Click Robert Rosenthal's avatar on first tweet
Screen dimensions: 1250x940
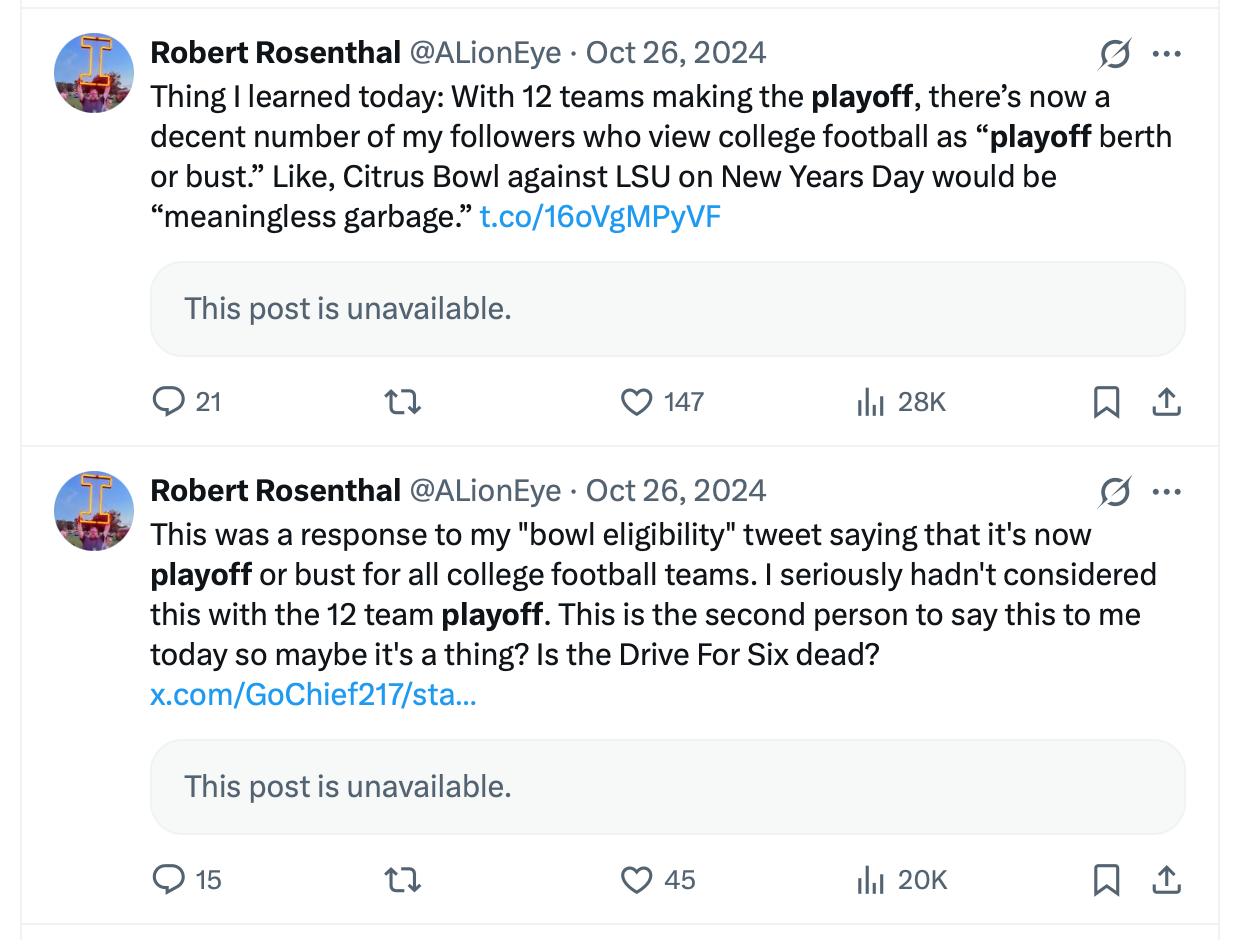(94, 72)
